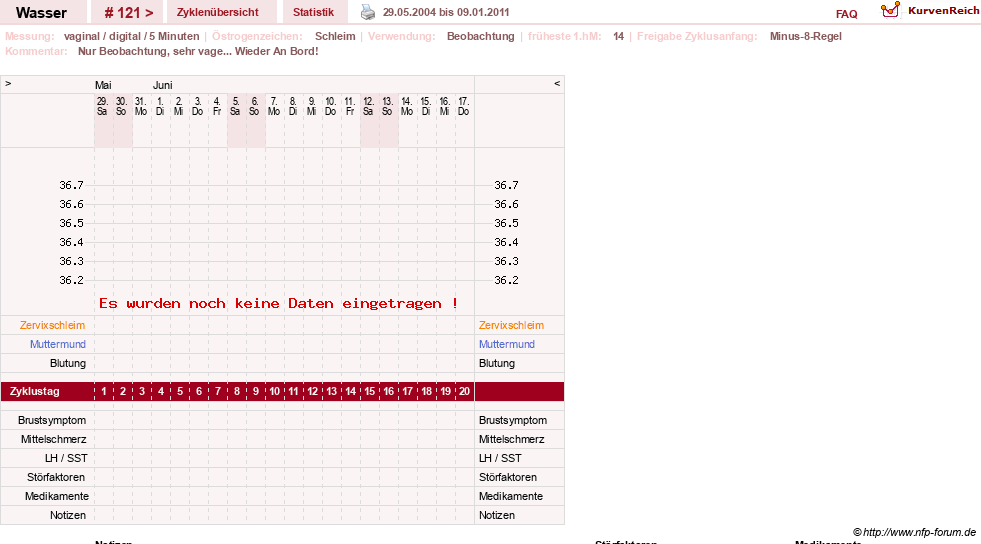This screenshot has height=544, width=981.
Task: Click cycle day 1 in Zyklustag row
Action: (104, 391)
